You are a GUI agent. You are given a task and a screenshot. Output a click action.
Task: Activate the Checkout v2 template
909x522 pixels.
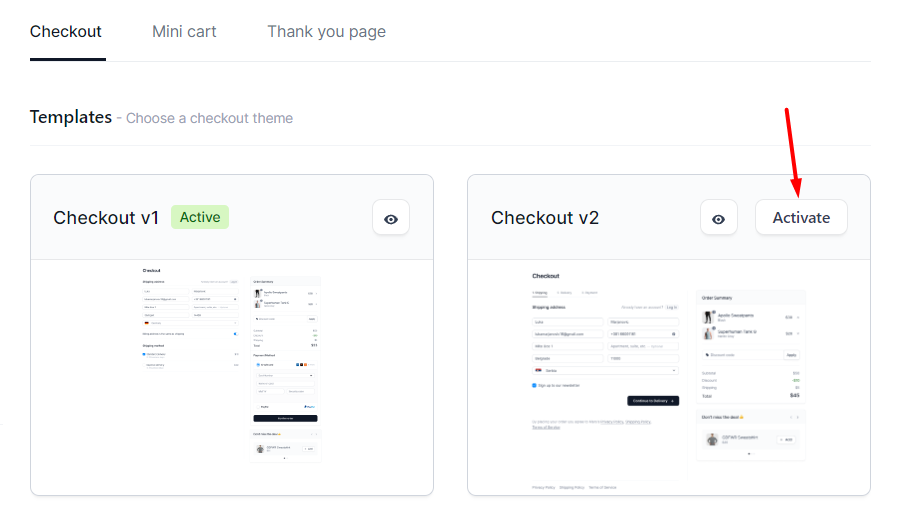[x=801, y=218]
